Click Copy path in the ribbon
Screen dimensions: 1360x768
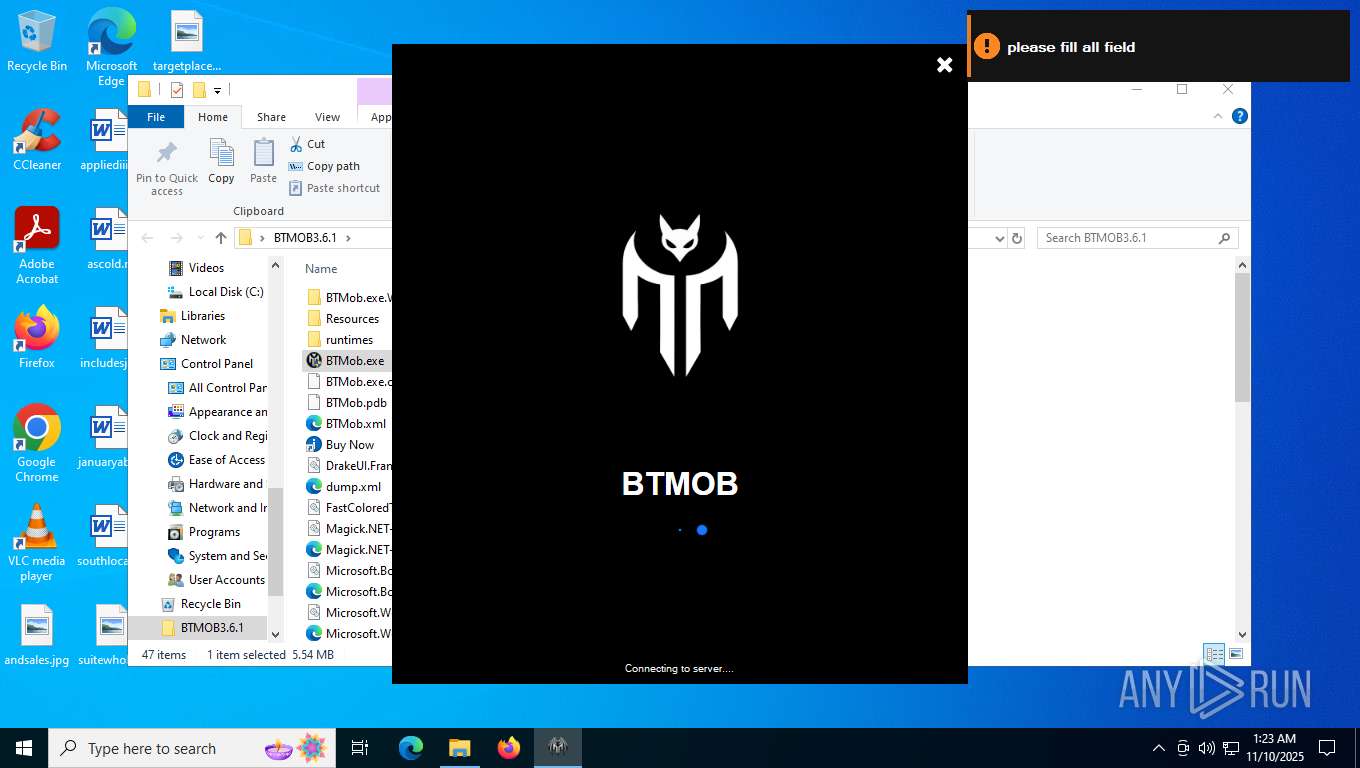tap(324, 166)
